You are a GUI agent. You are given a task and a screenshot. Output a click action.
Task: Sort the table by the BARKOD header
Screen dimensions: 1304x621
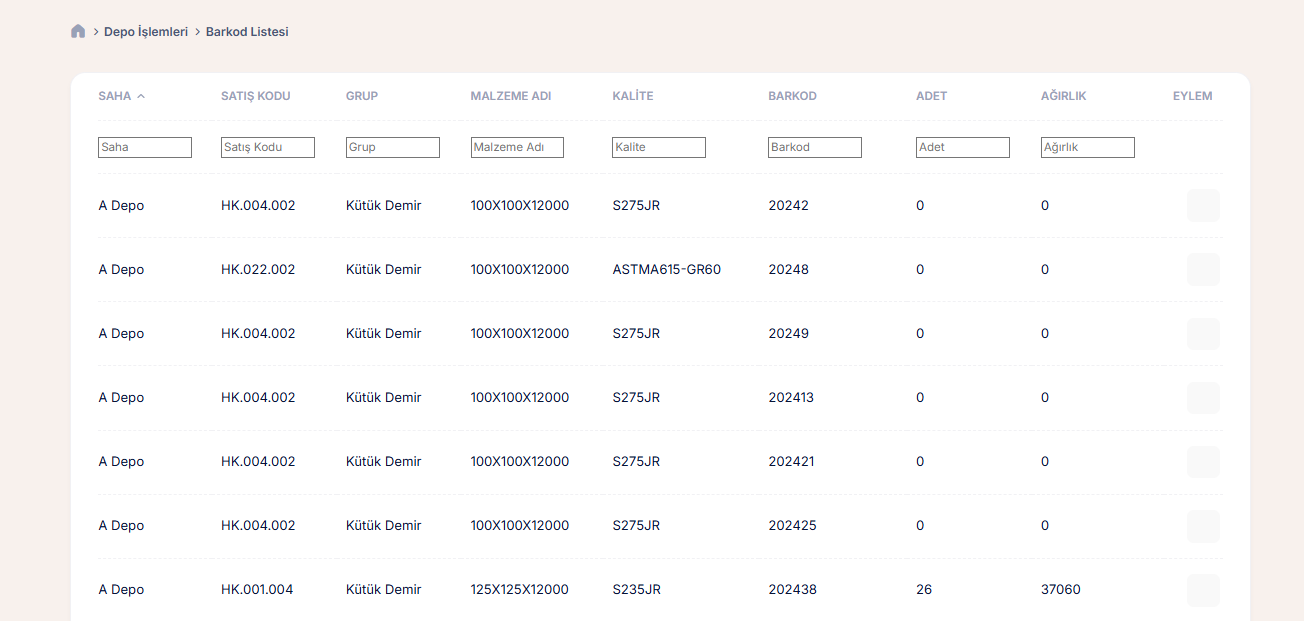792,97
